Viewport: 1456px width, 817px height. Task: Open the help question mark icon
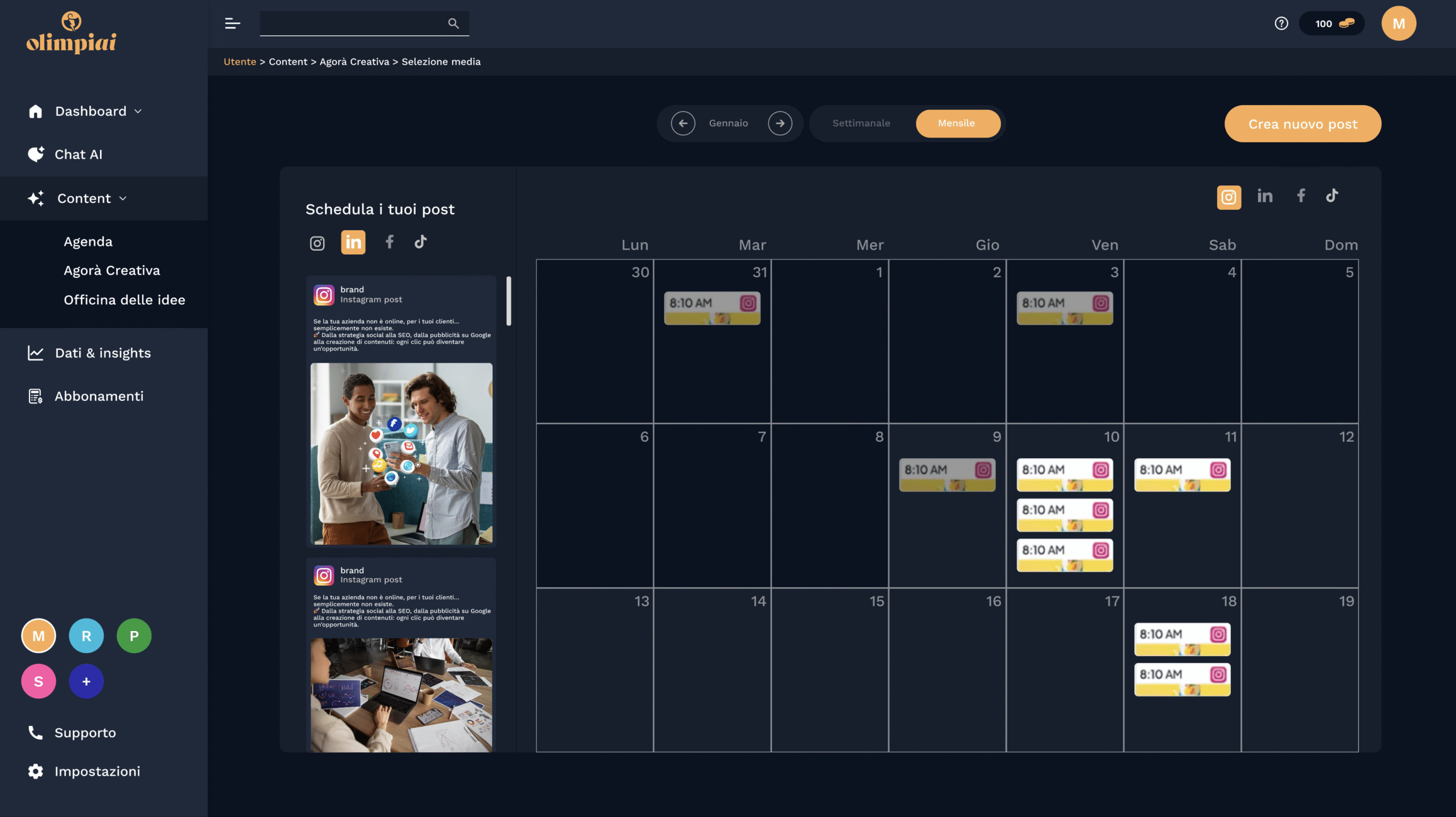click(1281, 23)
